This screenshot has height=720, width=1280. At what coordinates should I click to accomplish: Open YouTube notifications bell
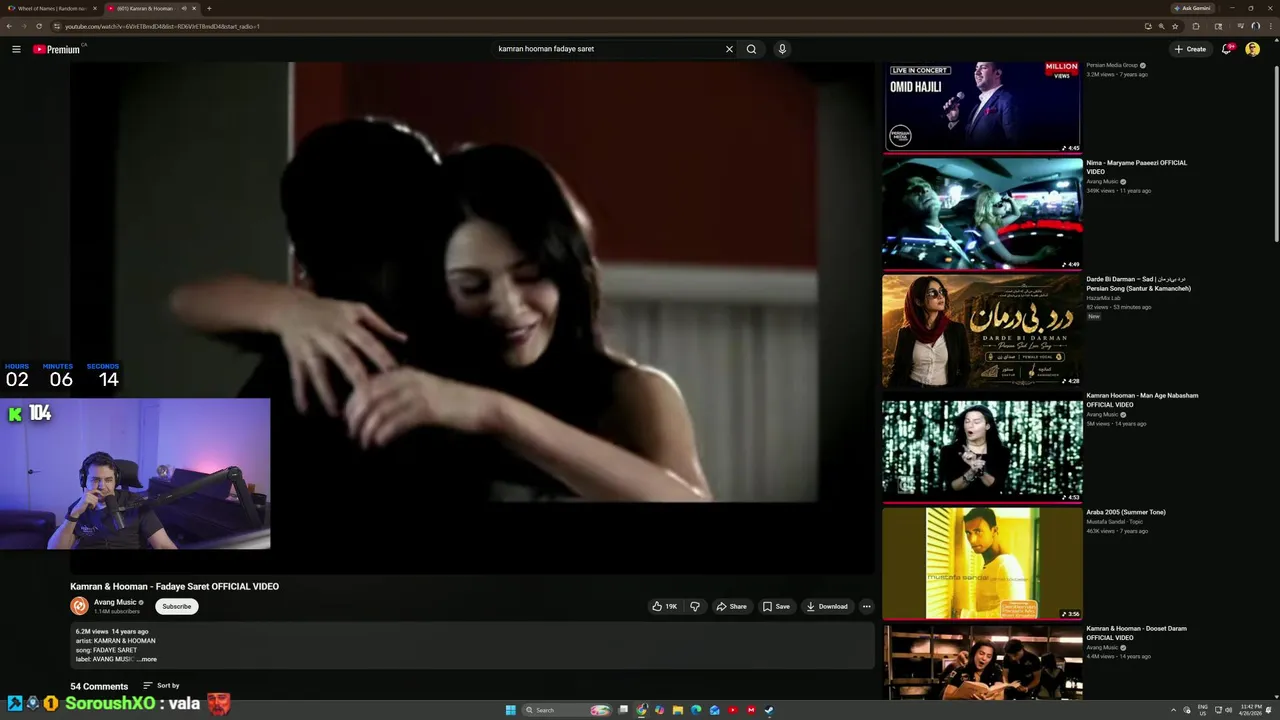pyautogui.click(x=1227, y=49)
